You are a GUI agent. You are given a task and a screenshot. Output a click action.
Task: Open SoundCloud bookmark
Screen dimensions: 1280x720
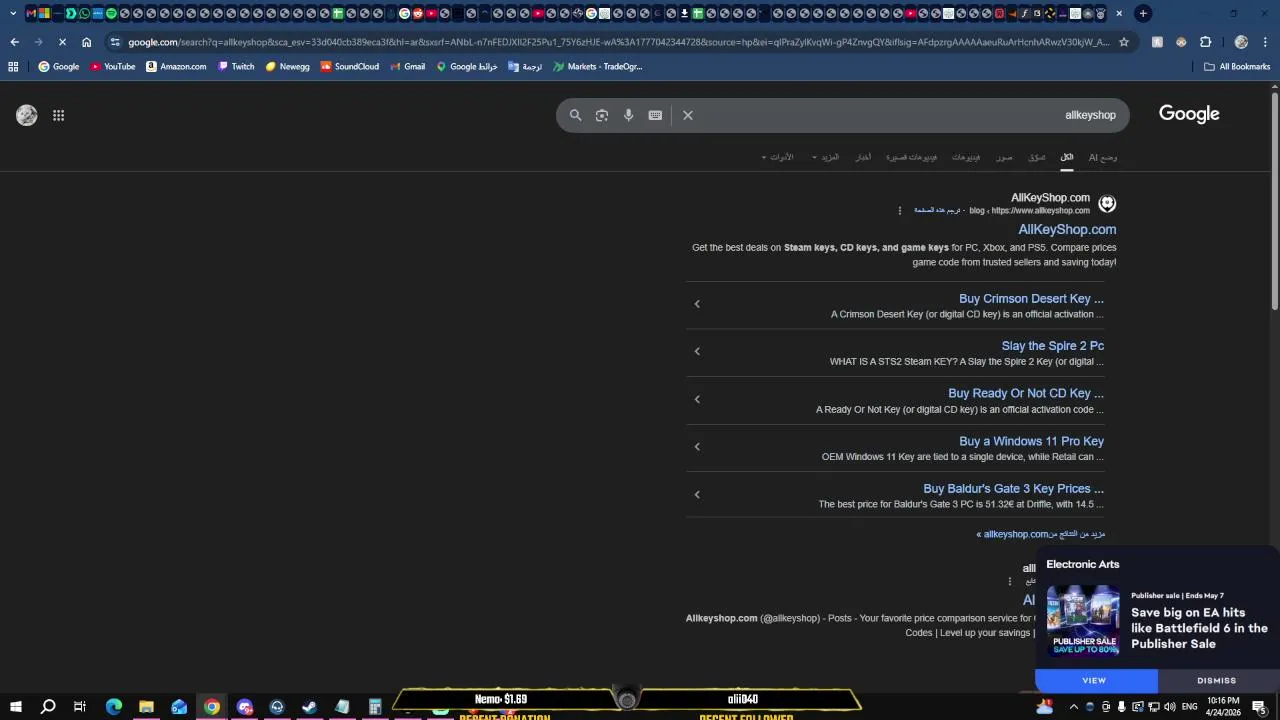[x=349, y=67]
